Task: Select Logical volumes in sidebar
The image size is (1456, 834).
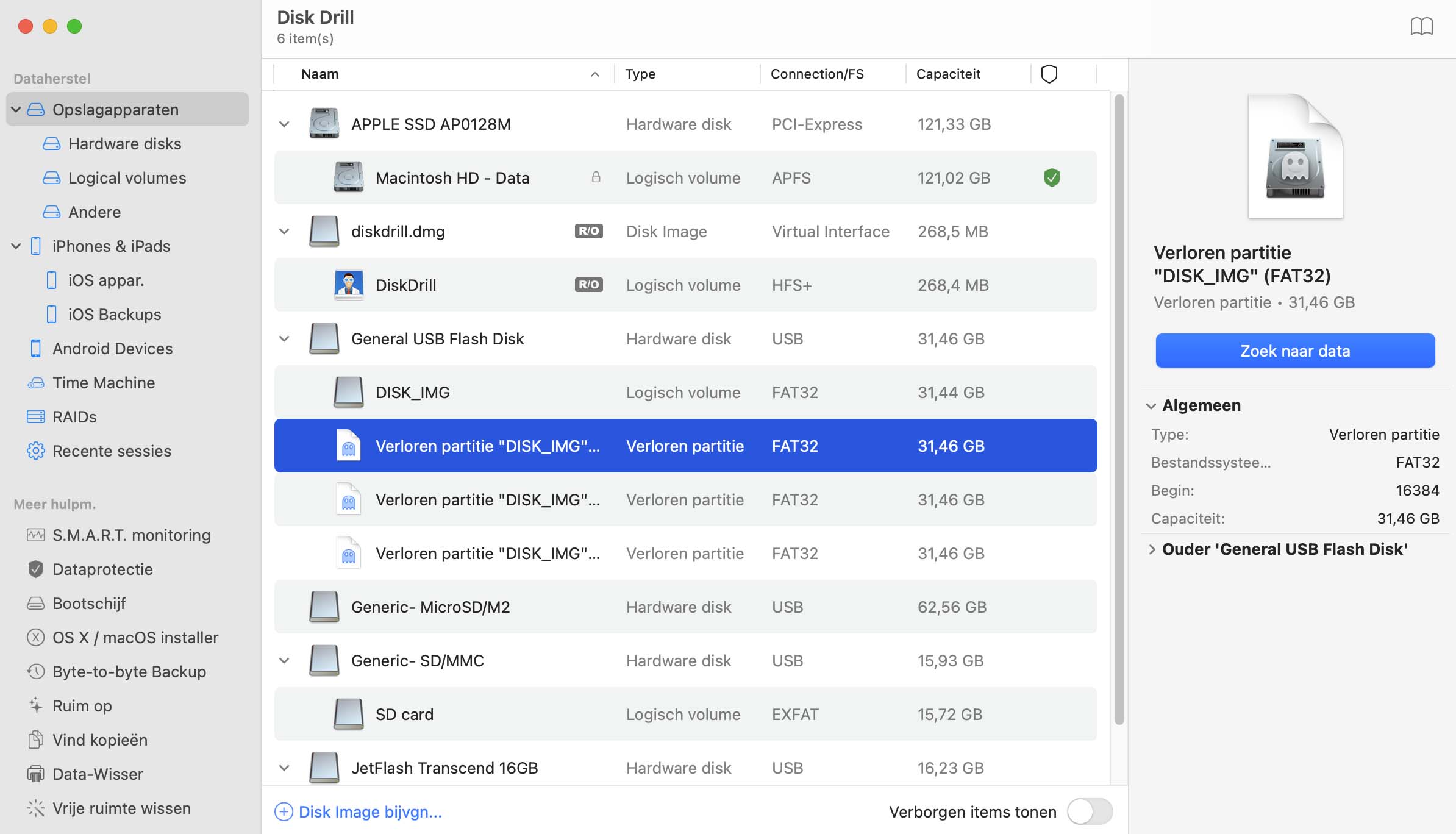Action: coord(127,177)
